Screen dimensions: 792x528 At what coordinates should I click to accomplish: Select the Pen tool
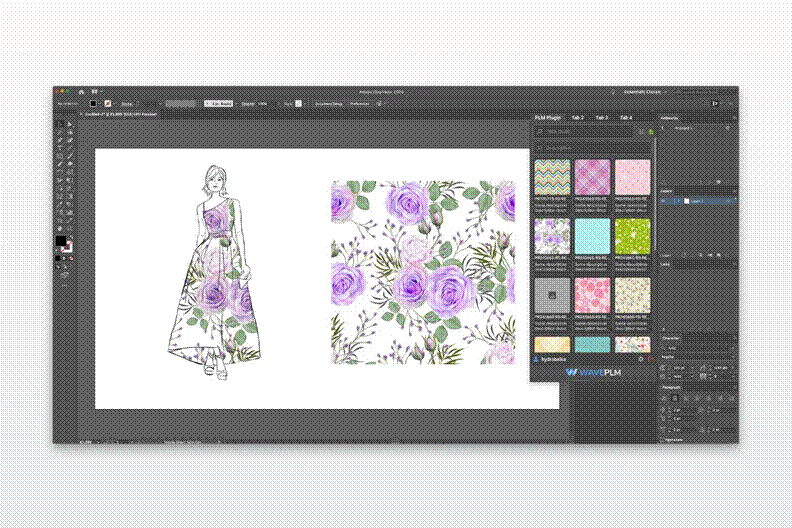click(60, 140)
